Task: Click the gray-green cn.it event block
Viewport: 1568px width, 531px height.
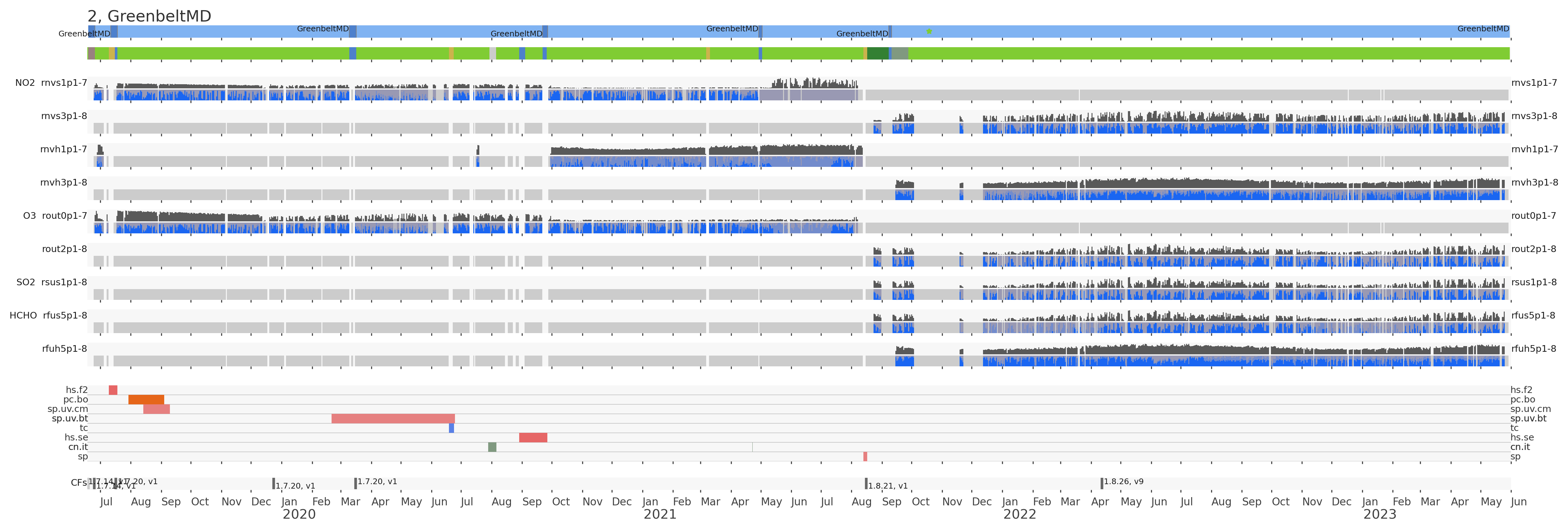Action: pyautogui.click(x=492, y=447)
